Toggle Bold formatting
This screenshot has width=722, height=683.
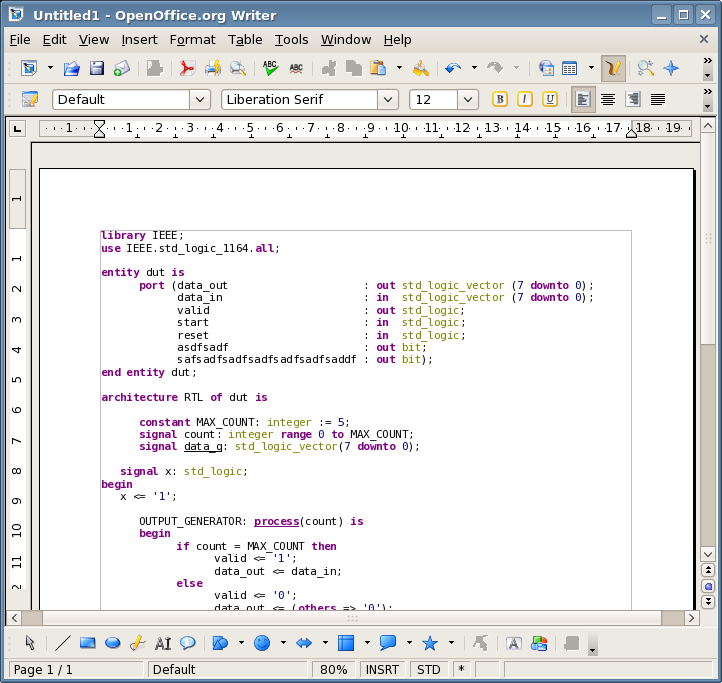click(500, 99)
